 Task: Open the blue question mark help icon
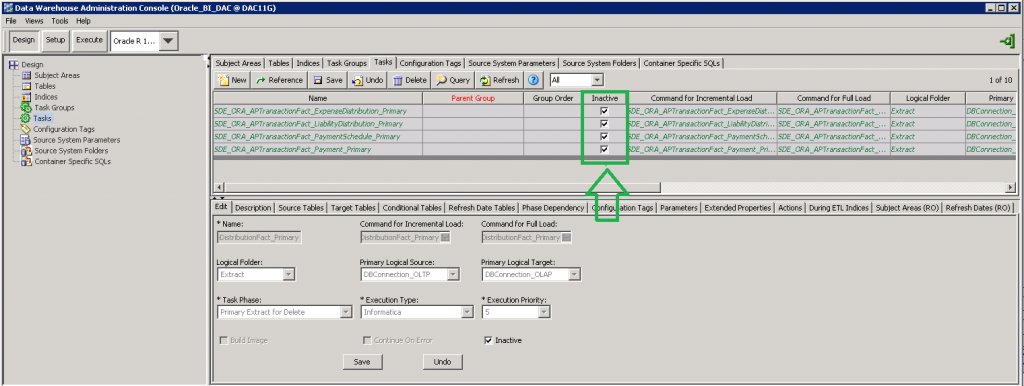tap(534, 80)
